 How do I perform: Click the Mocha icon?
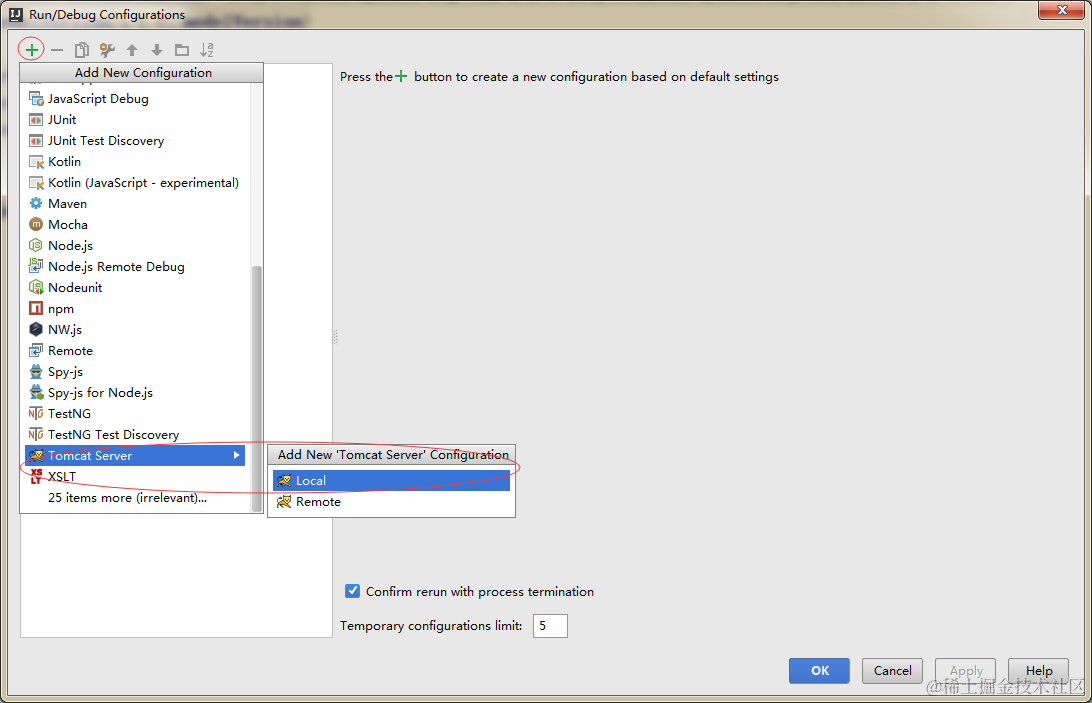(x=36, y=224)
